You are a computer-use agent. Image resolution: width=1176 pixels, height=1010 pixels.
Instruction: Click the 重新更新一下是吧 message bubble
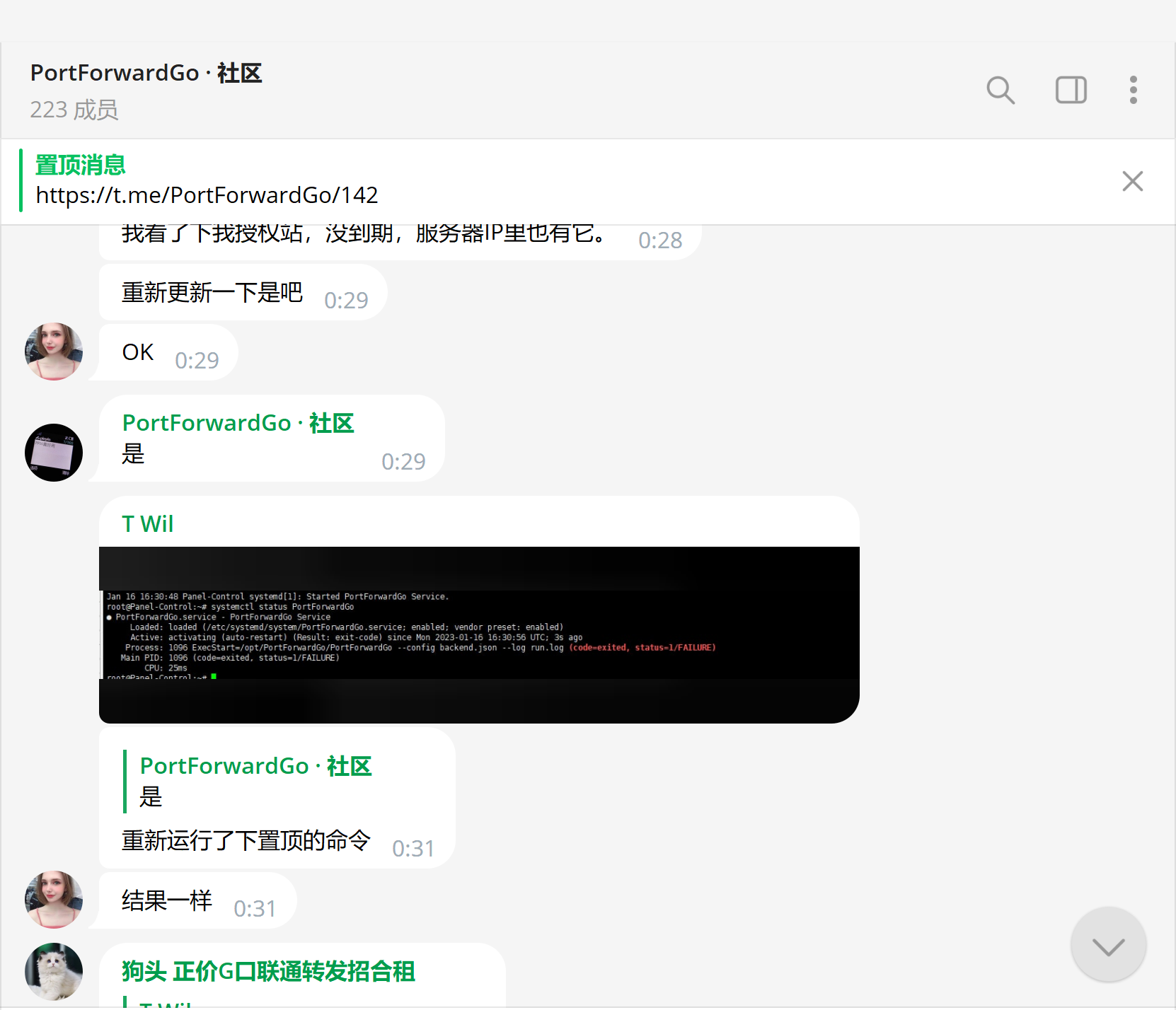[212, 293]
